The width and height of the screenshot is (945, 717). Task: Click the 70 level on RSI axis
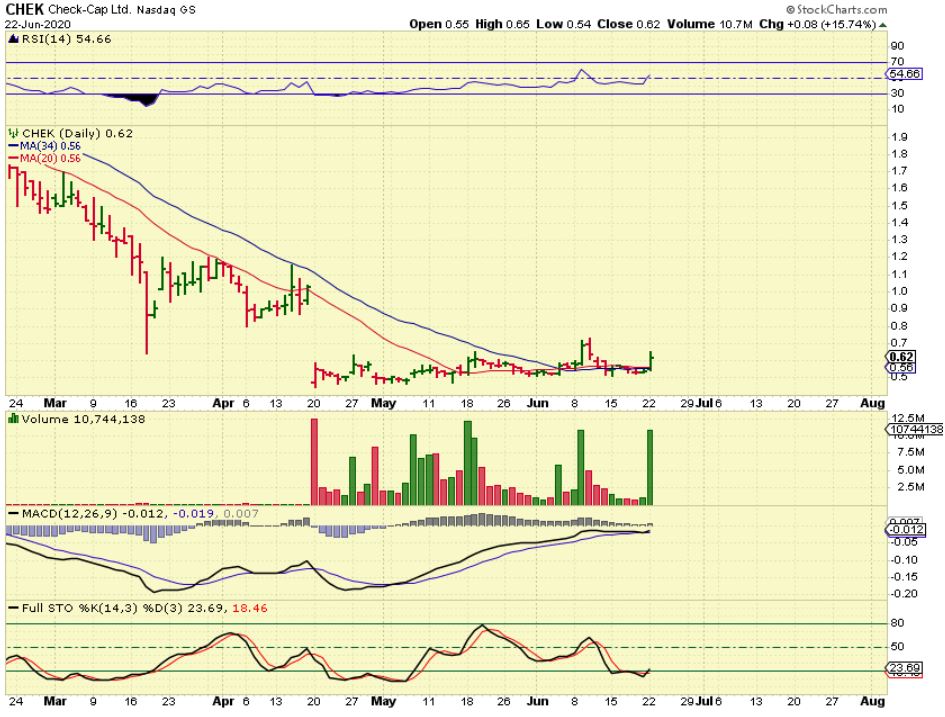click(897, 61)
